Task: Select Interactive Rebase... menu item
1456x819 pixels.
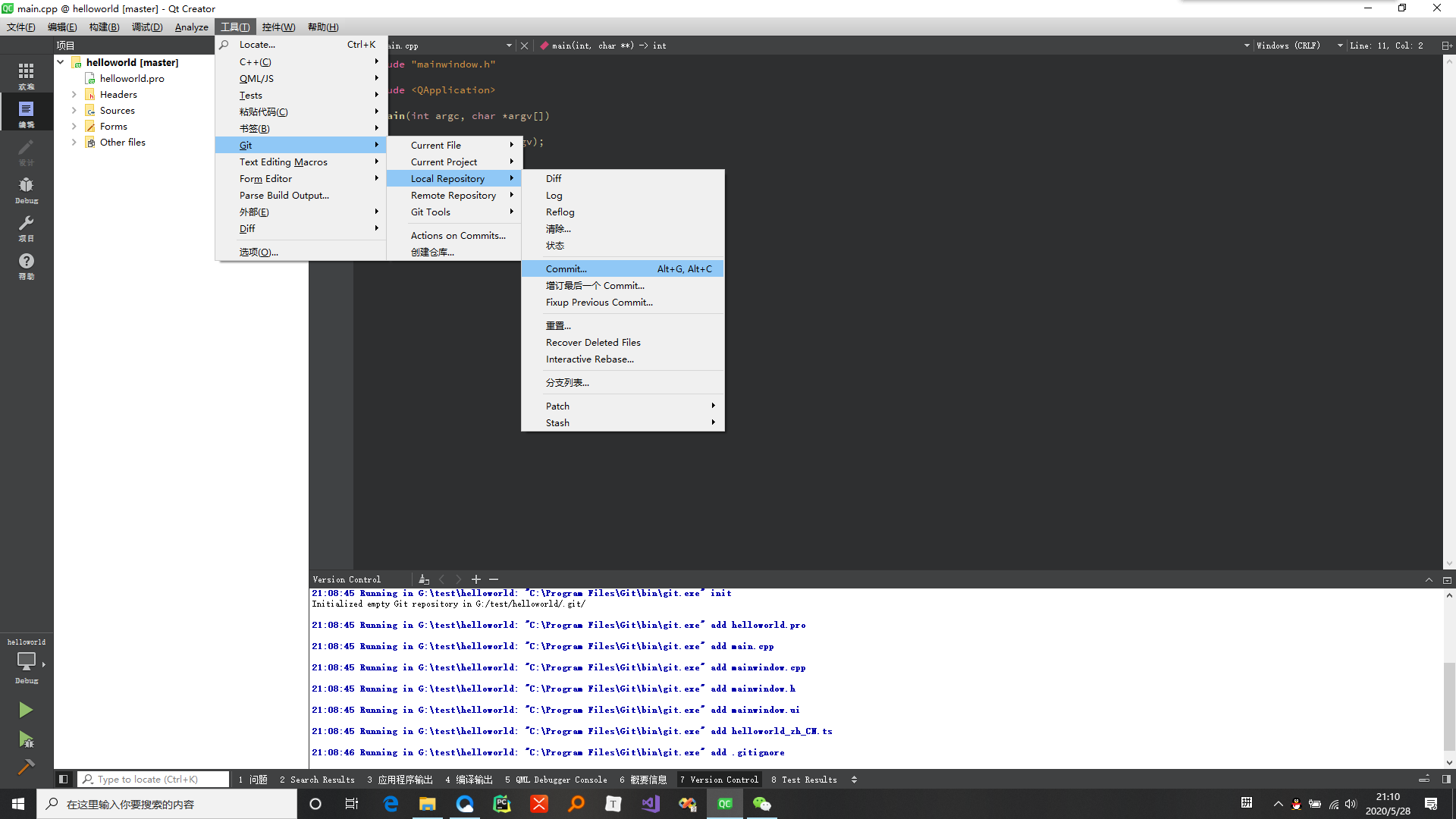Action: (623, 359)
